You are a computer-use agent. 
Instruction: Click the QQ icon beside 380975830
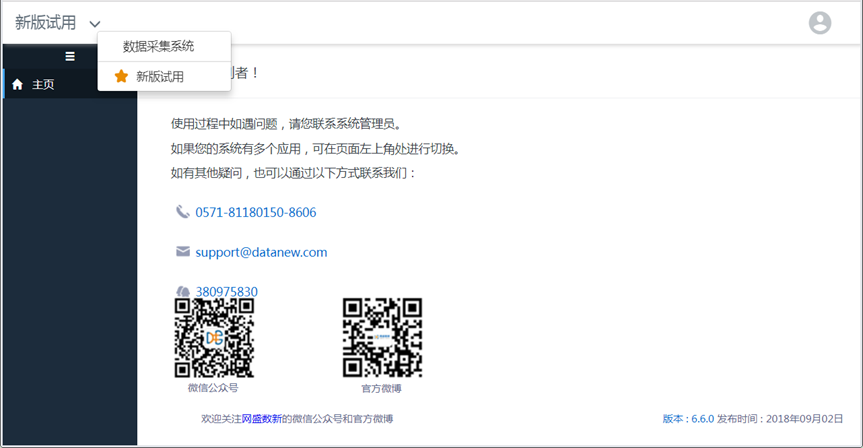(x=182, y=292)
